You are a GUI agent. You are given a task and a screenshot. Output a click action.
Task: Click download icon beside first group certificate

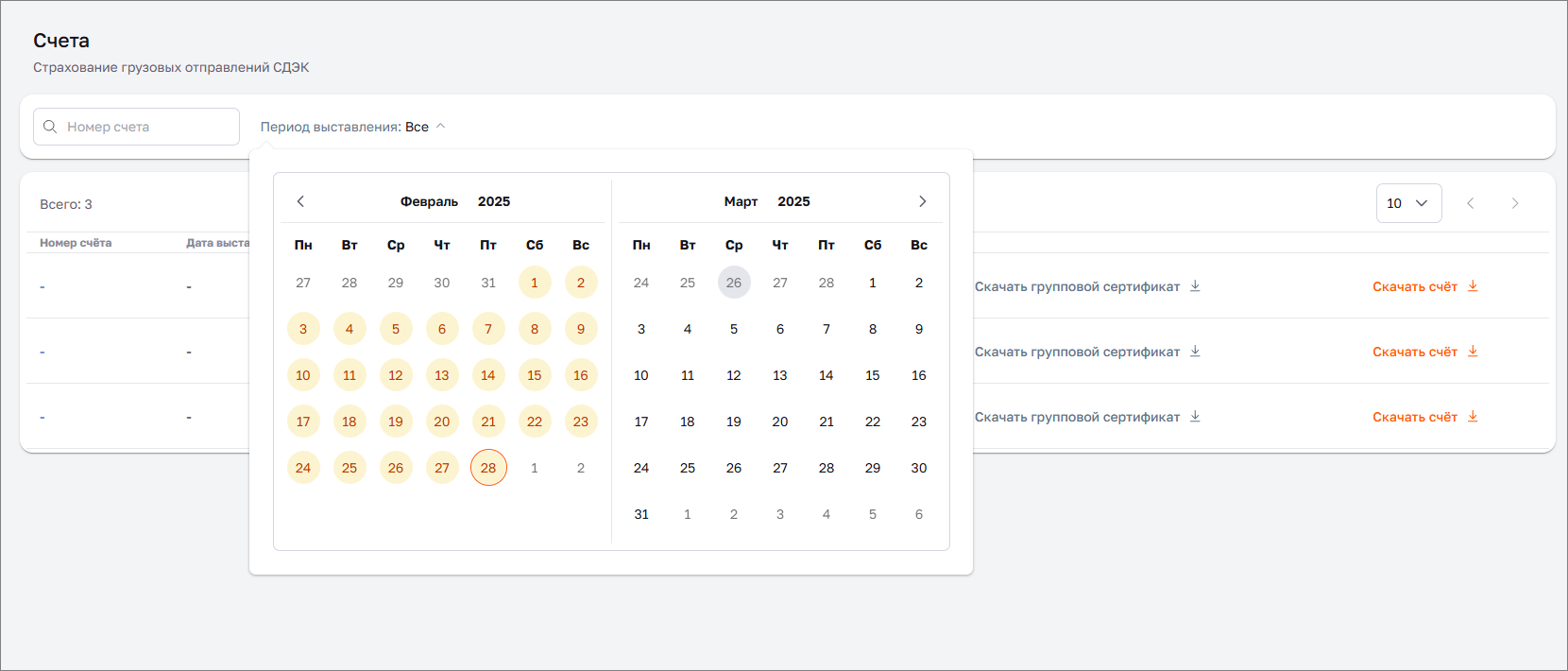point(1195,286)
